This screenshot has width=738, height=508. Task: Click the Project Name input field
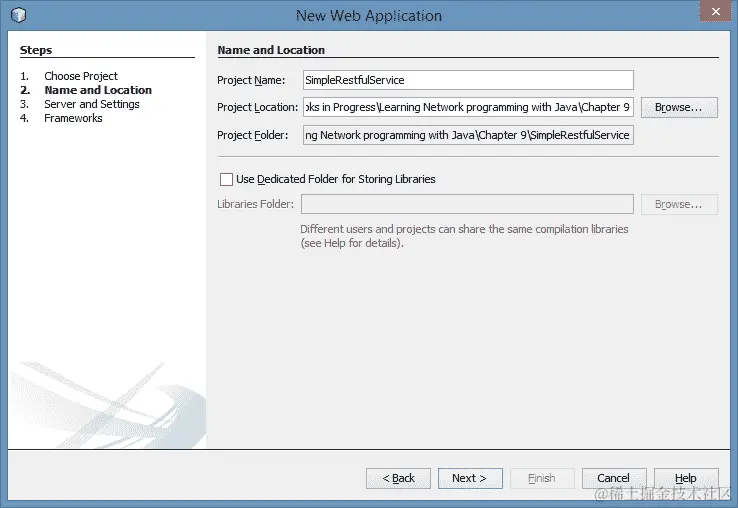pos(468,80)
